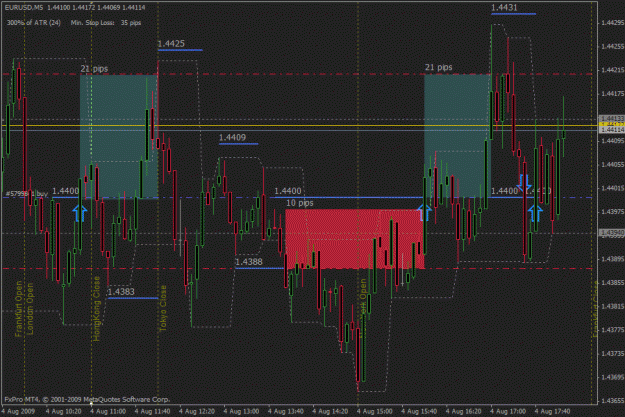The width and height of the screenshot is (625, 417).
Task: Click 1.43815 on the price scale
Action: pos(613,306)
